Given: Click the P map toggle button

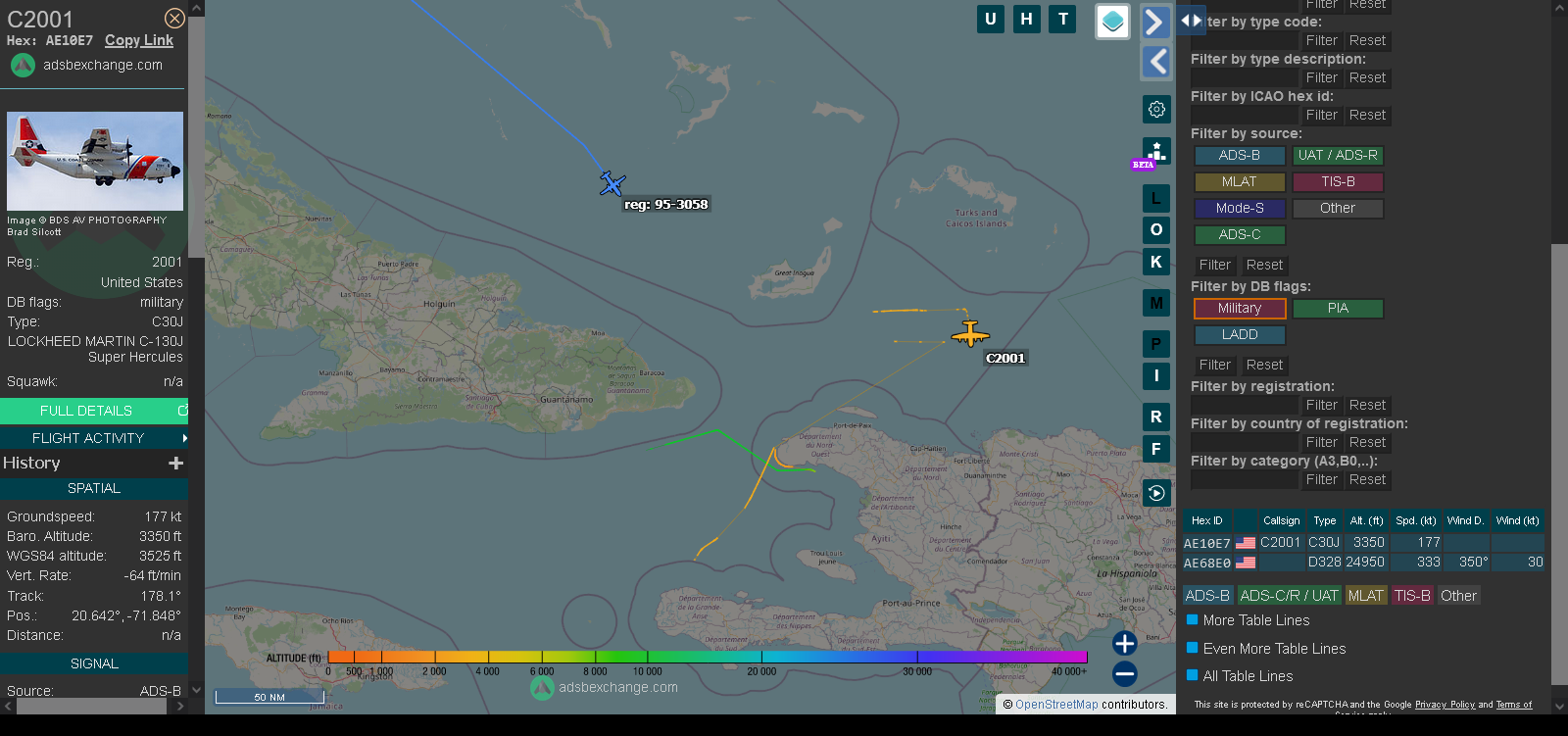Looking at the screenshot, I should pyautogui.click(x=1156, y=344).
